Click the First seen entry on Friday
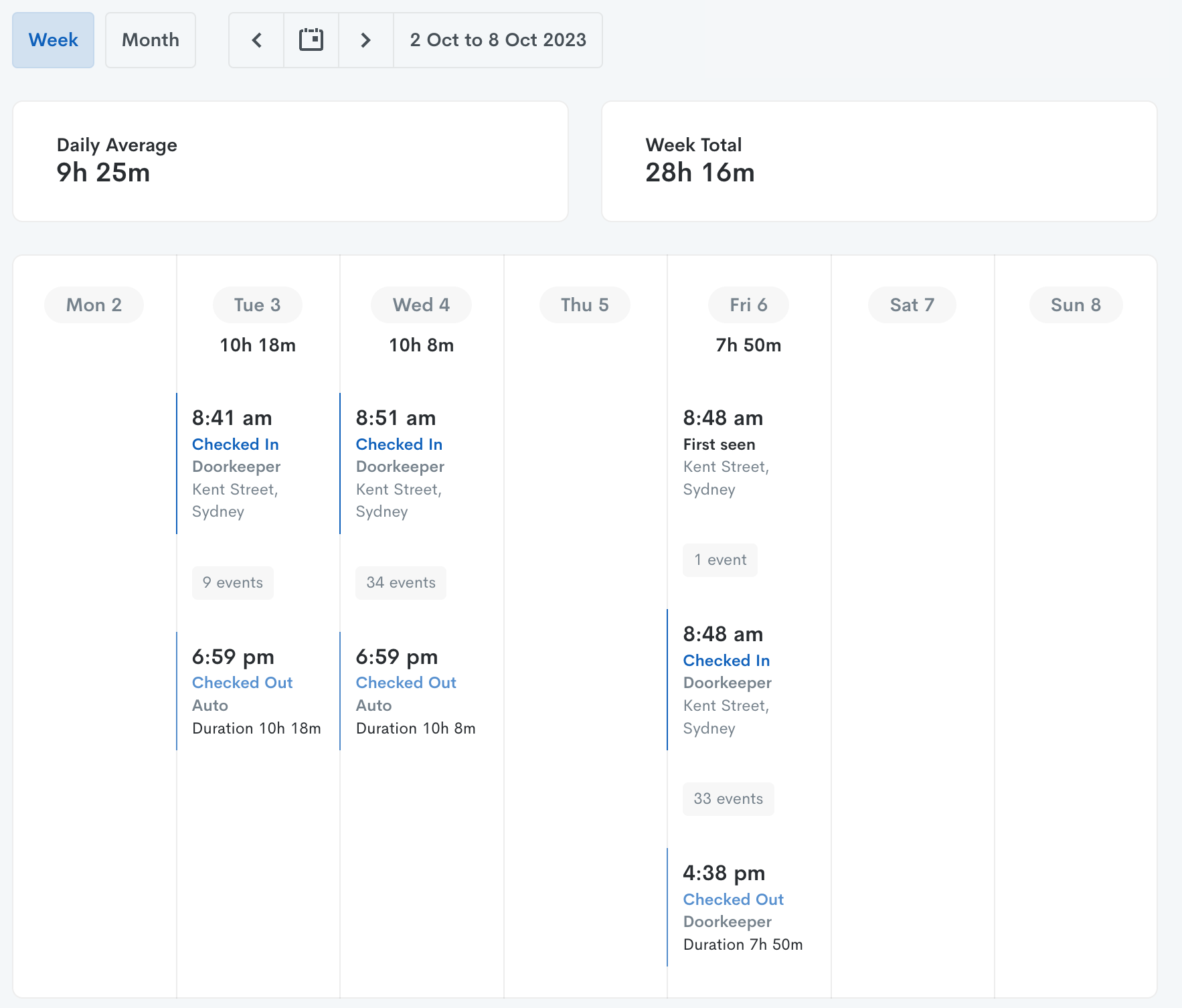1182x1008 pixels. pyautogui.click(x=719, y=444)
